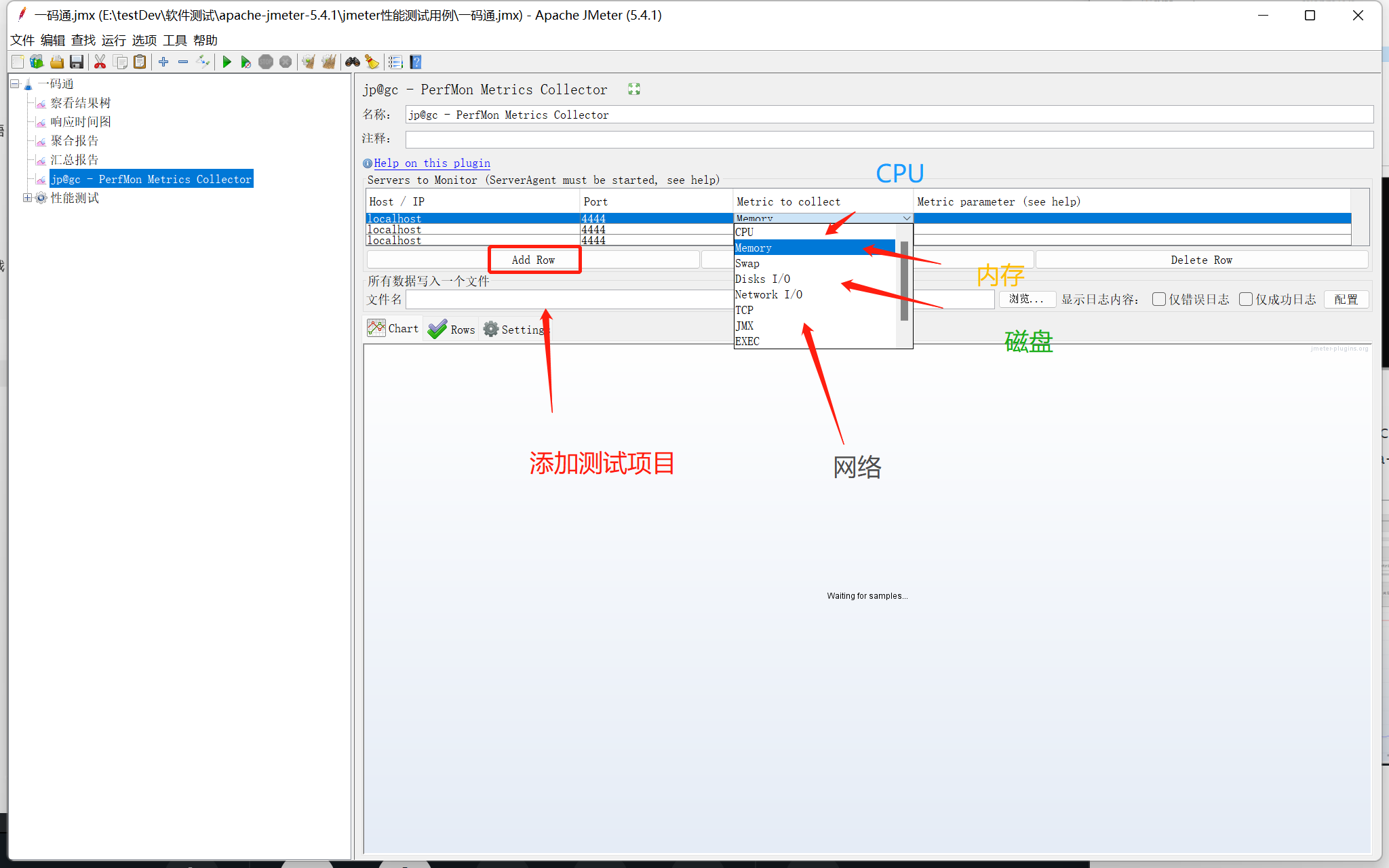Click the Add Row button
Viewport: 1389px width, 868px height.
533,260
